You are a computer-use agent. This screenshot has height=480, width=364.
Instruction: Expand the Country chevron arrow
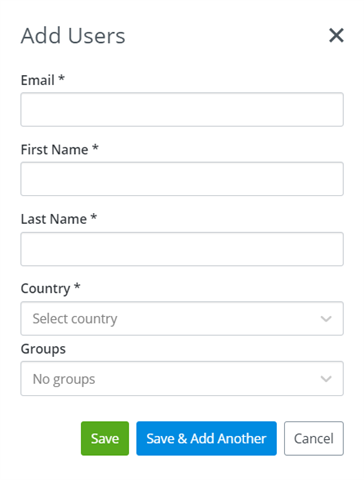pos(326,319)
